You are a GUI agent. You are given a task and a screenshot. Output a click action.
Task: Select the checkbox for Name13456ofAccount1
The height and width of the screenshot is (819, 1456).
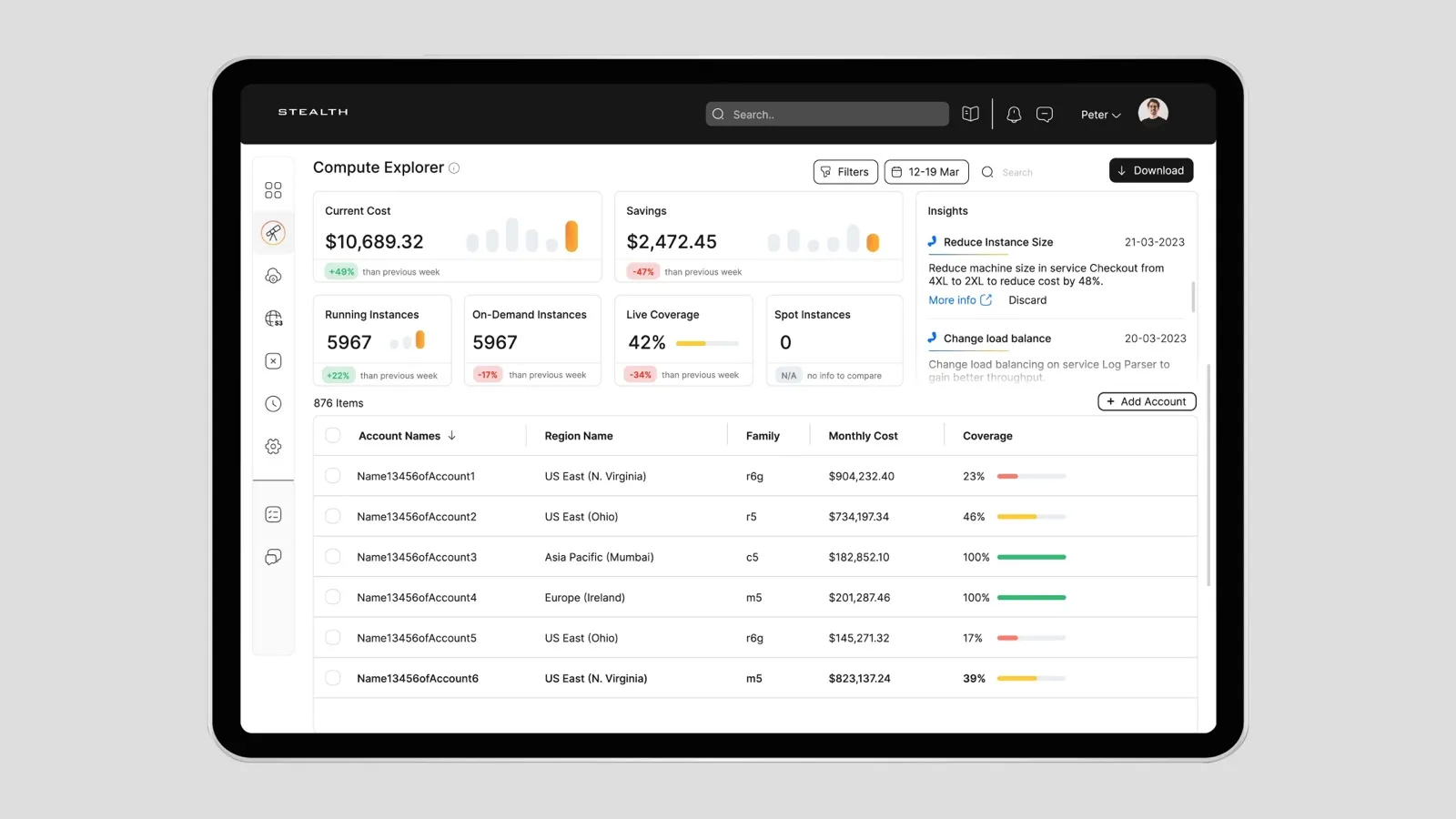click(x=333, y=476)
